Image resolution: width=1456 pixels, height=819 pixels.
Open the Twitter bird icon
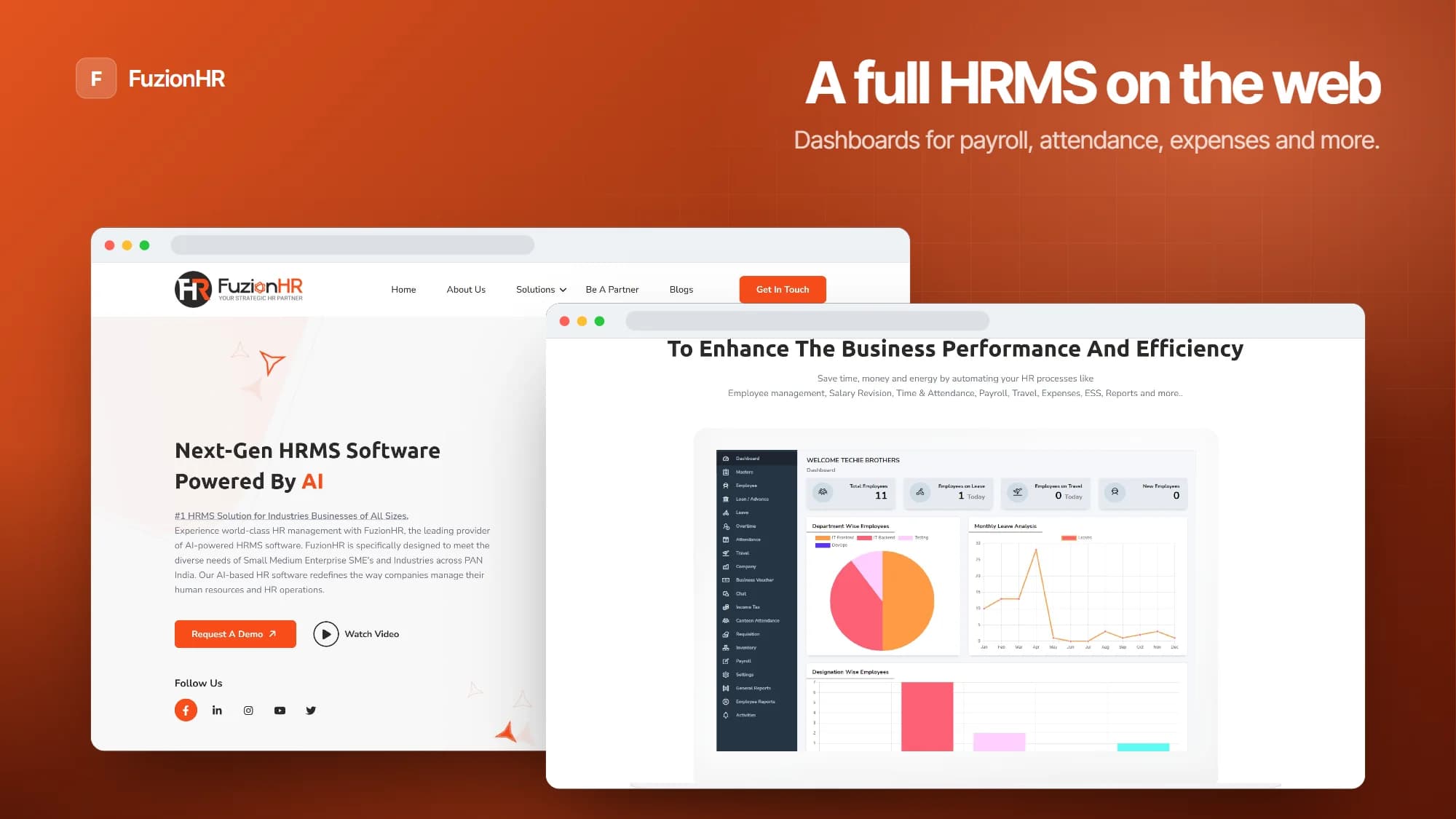click(311, 711)
